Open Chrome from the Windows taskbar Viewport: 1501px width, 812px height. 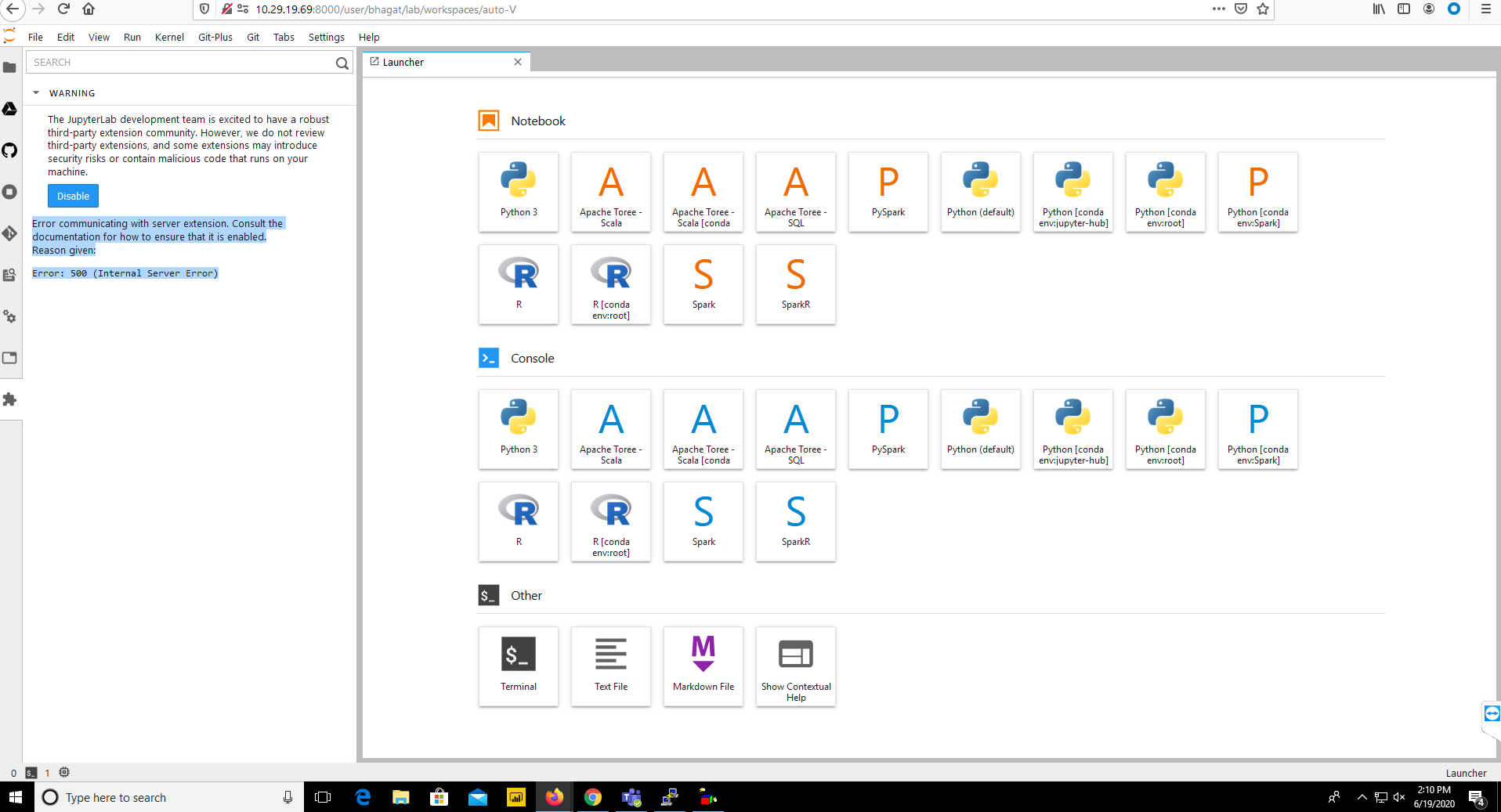(x=593, y=797)
